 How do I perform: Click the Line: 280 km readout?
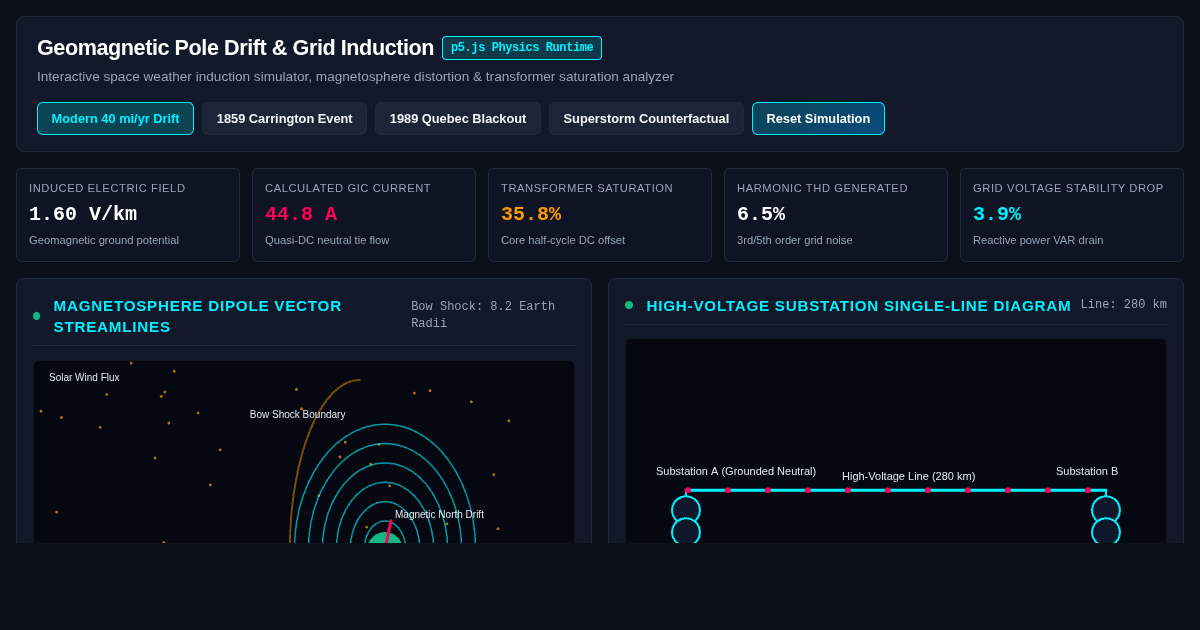point(1123,305)
